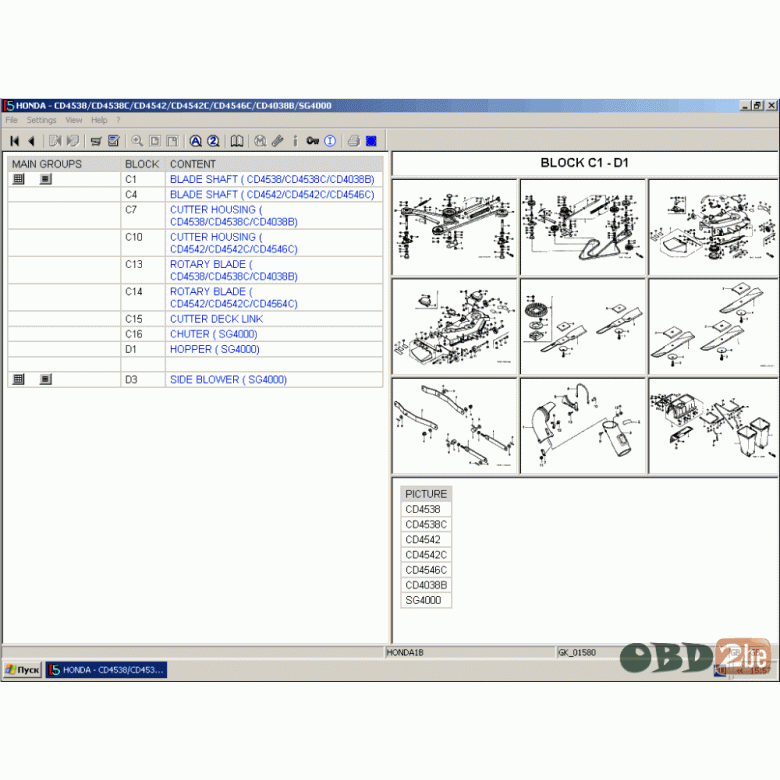The image size is (780, 780).
Task: Open the HOPPER (SG4000) link
Action: pos(214,350)
